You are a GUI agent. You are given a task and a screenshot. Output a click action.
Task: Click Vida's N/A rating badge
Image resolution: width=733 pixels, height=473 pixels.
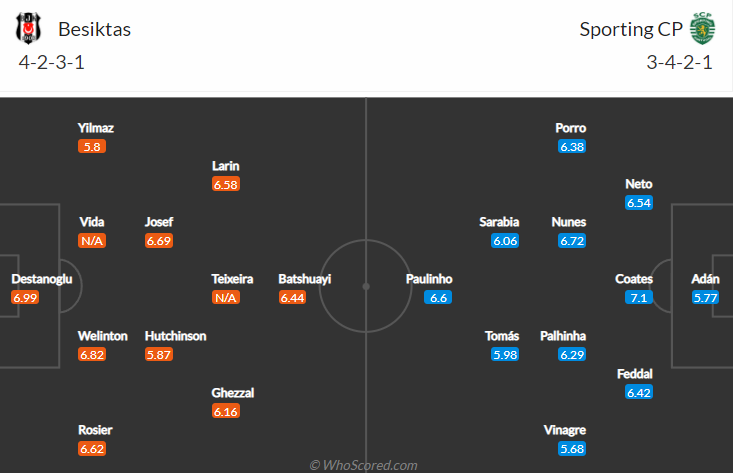(92, 241)
